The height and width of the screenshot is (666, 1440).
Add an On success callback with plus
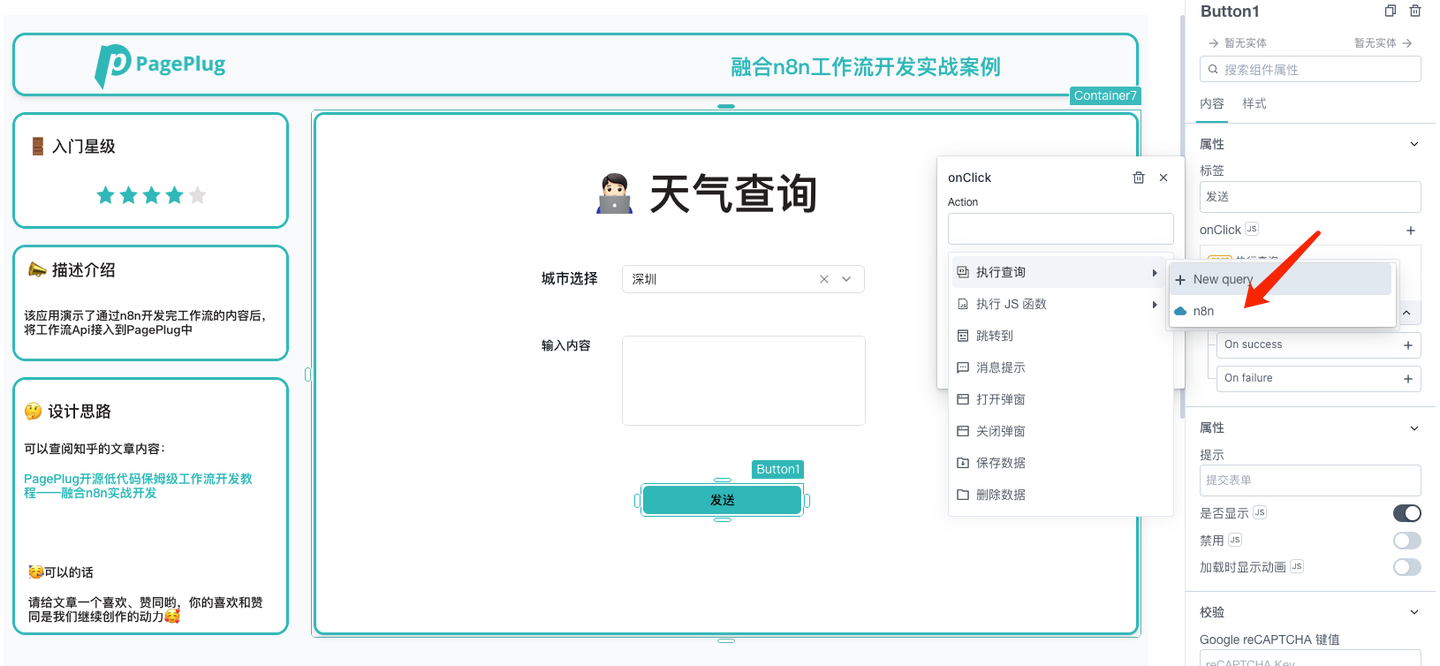point(1408,345)
